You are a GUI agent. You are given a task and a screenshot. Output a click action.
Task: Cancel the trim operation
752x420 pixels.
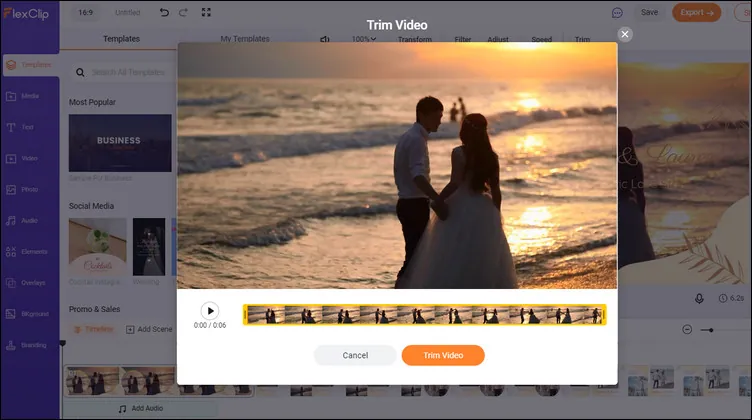(355, 355)
